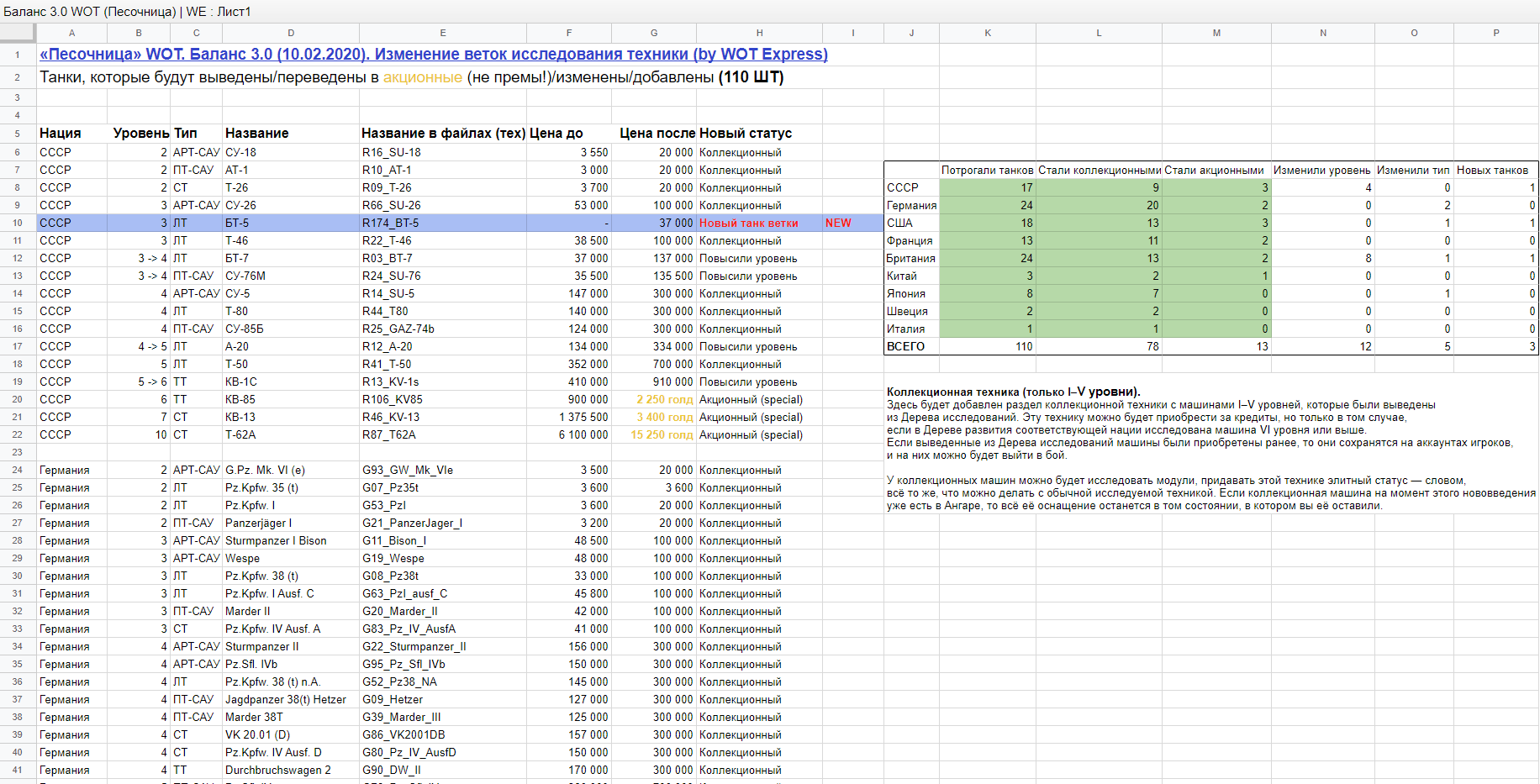Click the red NEW cell in row 10
The width and height of the screenshot is (1540, 784).
pyautogui.click(x=853, y=223)
